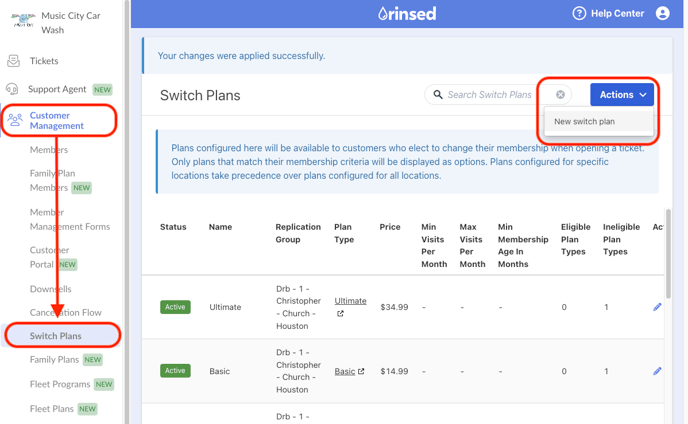Click the Basic name cell
The image size is (688, 424).
[219, 371]
